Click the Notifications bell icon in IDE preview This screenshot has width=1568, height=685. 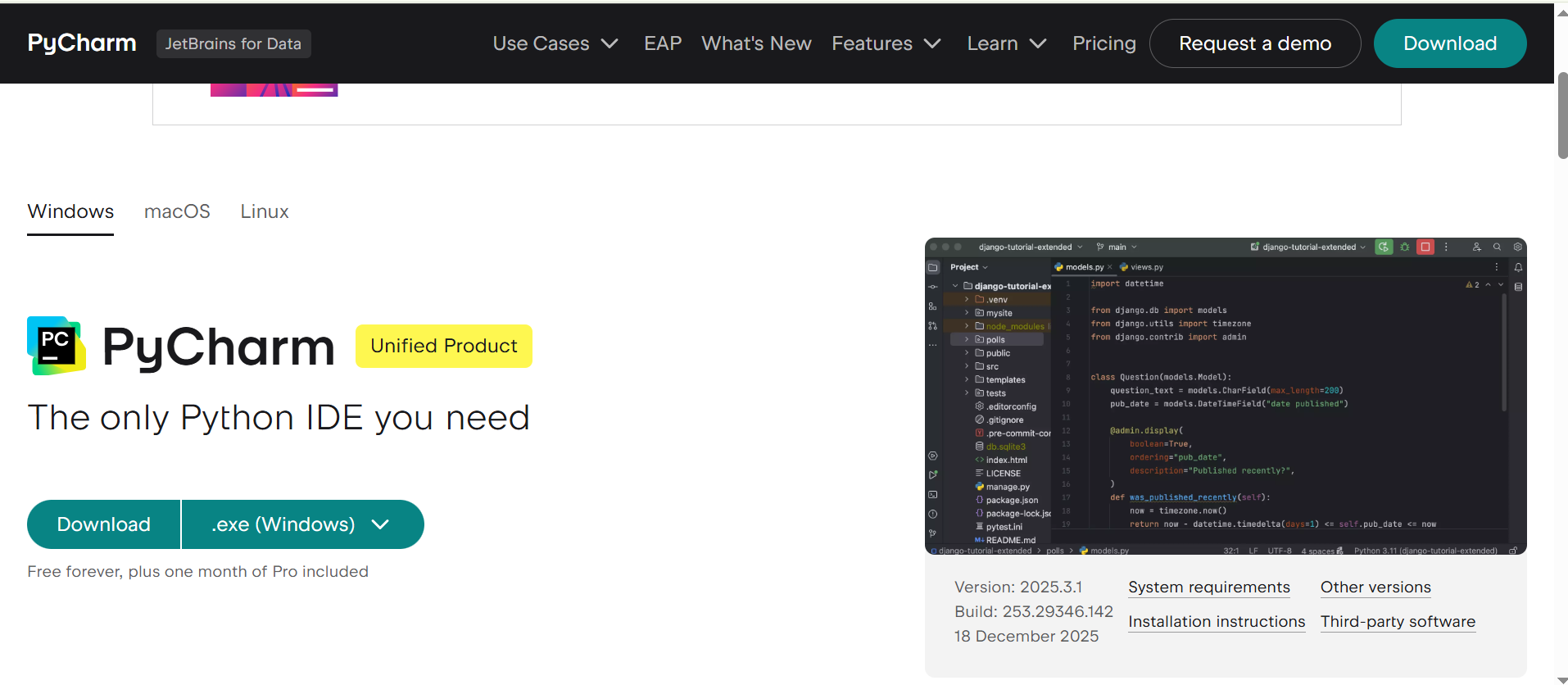(x=1518, y=267)
